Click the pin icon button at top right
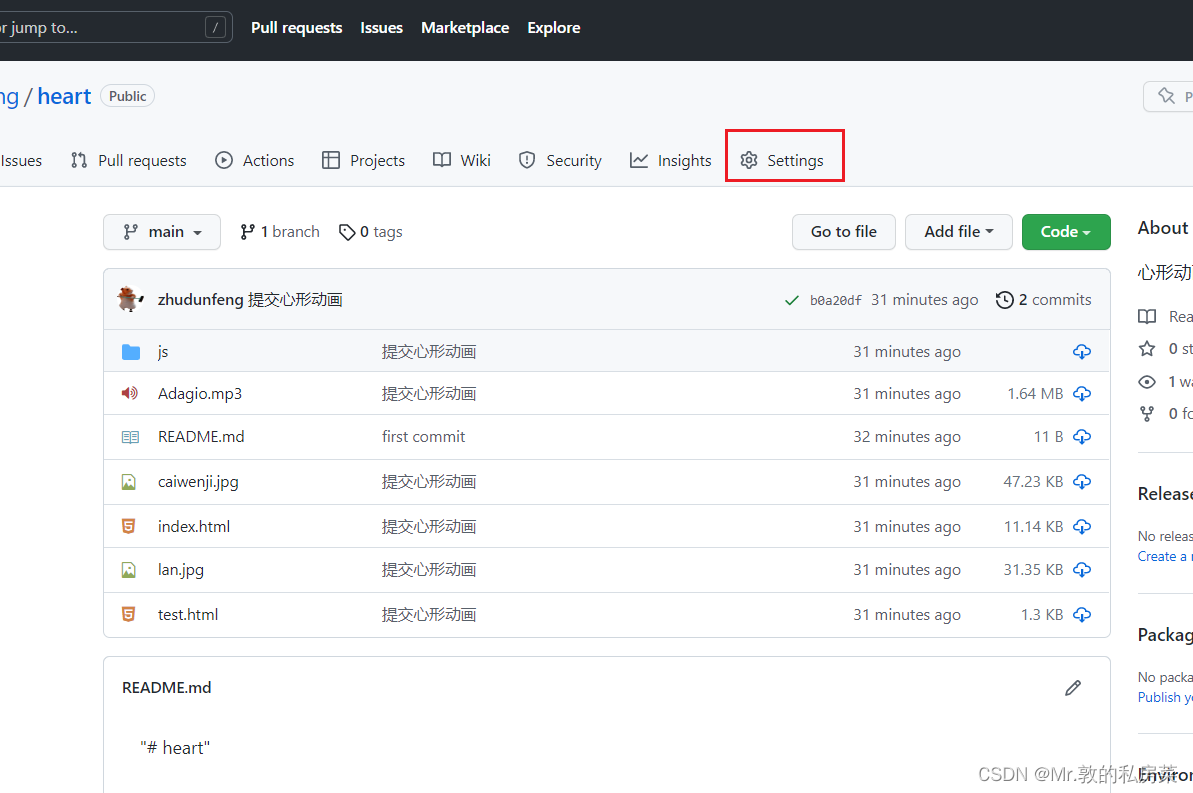 pos(1169,97)
